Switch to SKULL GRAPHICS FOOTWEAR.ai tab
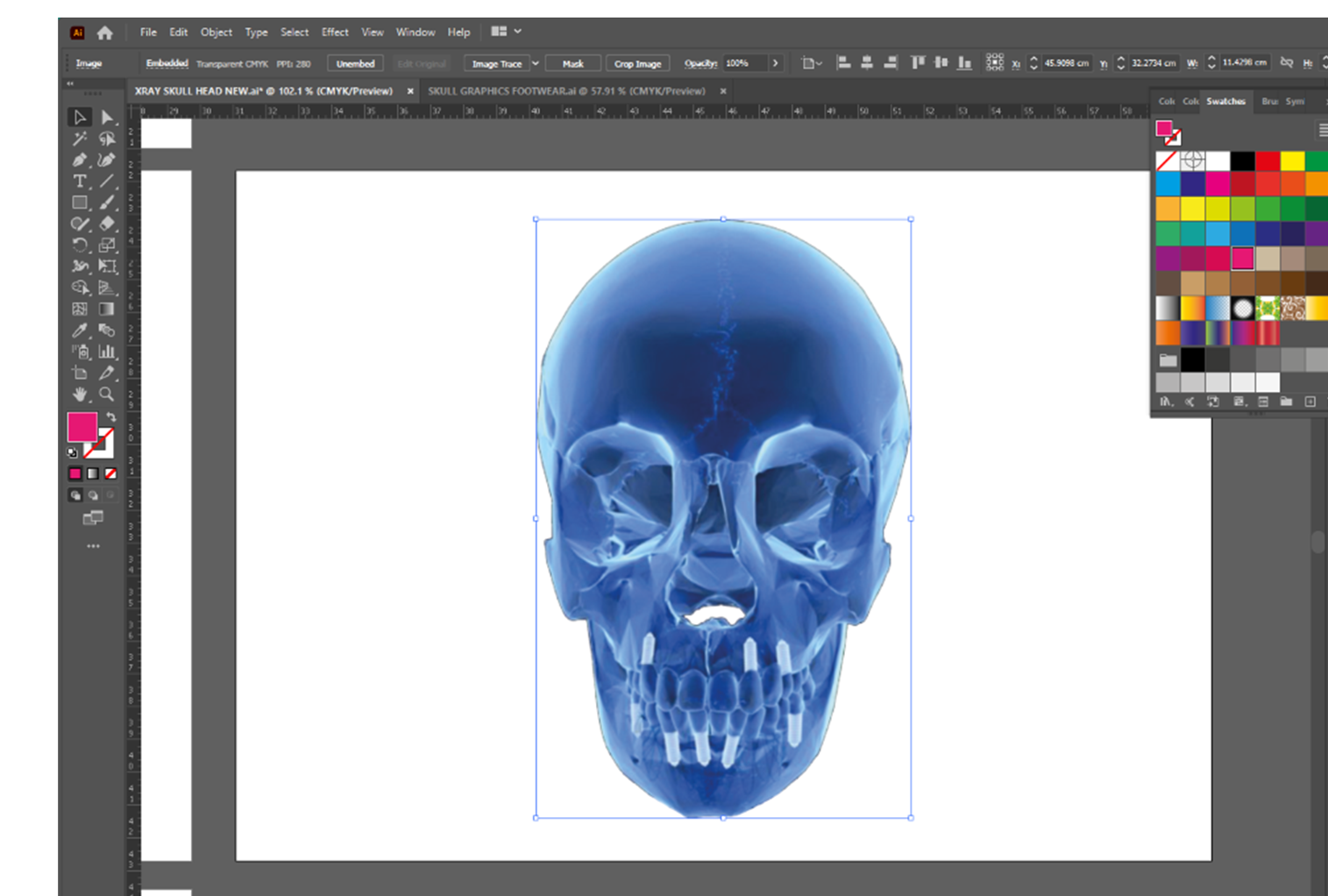Image resolution: width=1328 pixels, height=896 pixels. coord(566,91)
